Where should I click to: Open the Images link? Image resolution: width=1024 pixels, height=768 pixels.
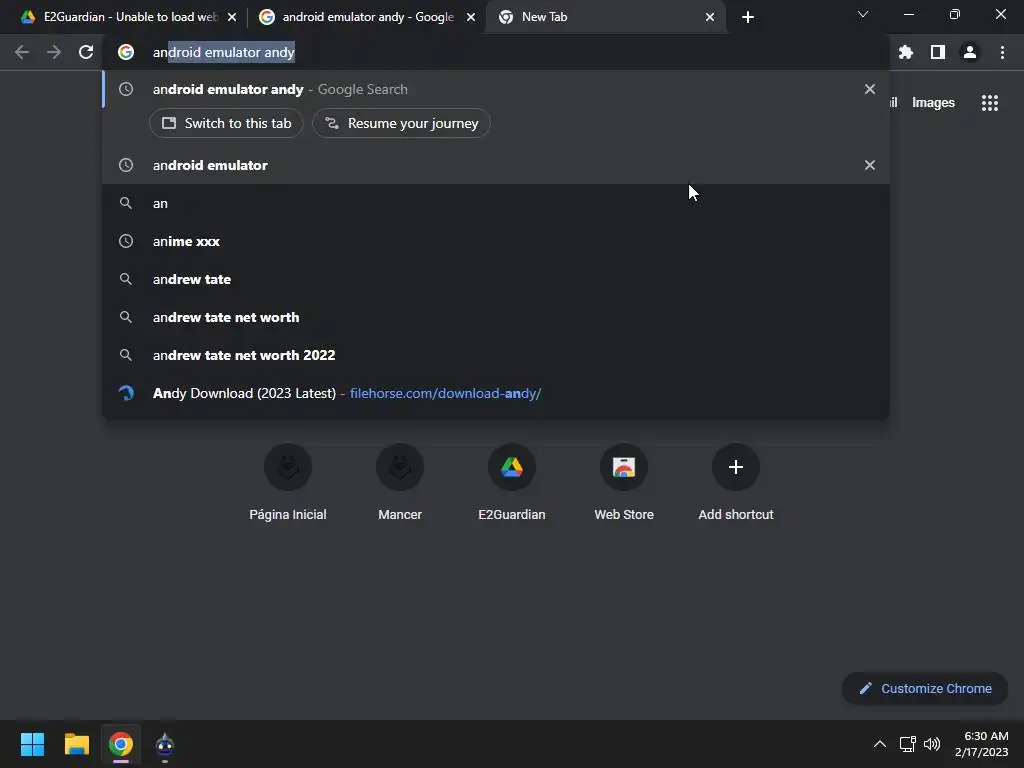click(x=933, y=103)
